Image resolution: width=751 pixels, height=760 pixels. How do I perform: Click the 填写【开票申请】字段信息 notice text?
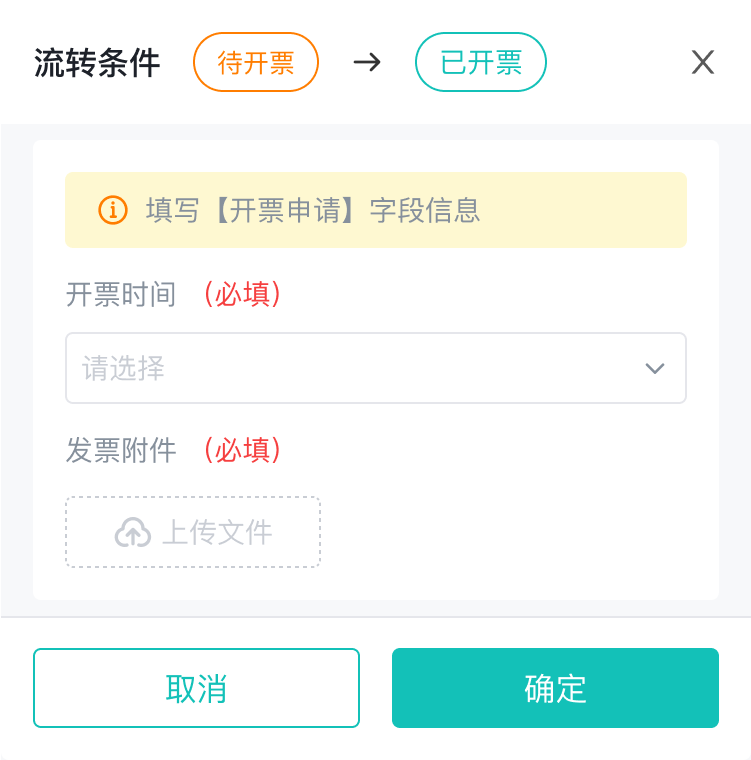(313, 210)
